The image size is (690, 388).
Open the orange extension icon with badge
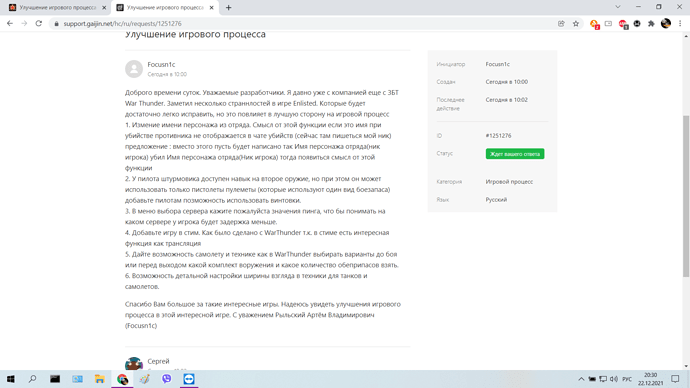tap(594, 24)
